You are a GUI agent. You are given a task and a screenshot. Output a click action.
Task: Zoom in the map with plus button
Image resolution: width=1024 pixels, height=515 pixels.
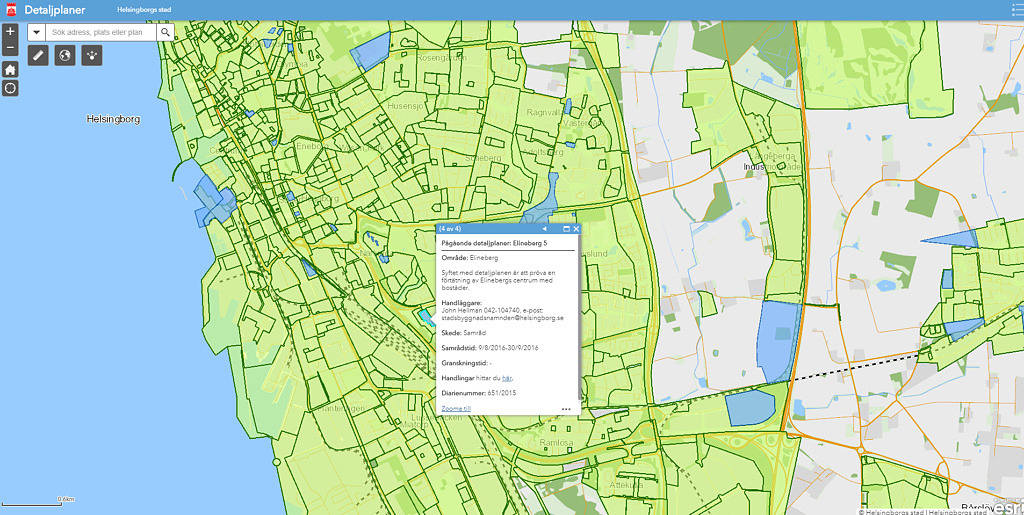click(10, 31)
